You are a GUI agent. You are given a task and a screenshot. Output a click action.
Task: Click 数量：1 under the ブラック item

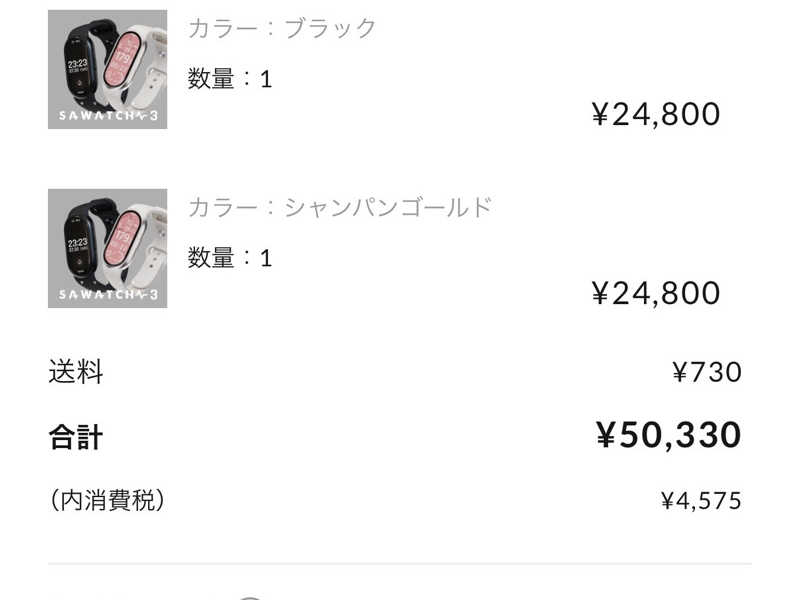click(230, 79)
